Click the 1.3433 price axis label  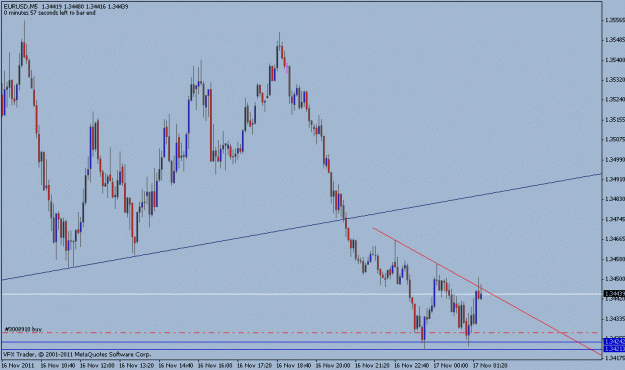tap(615, 319)
